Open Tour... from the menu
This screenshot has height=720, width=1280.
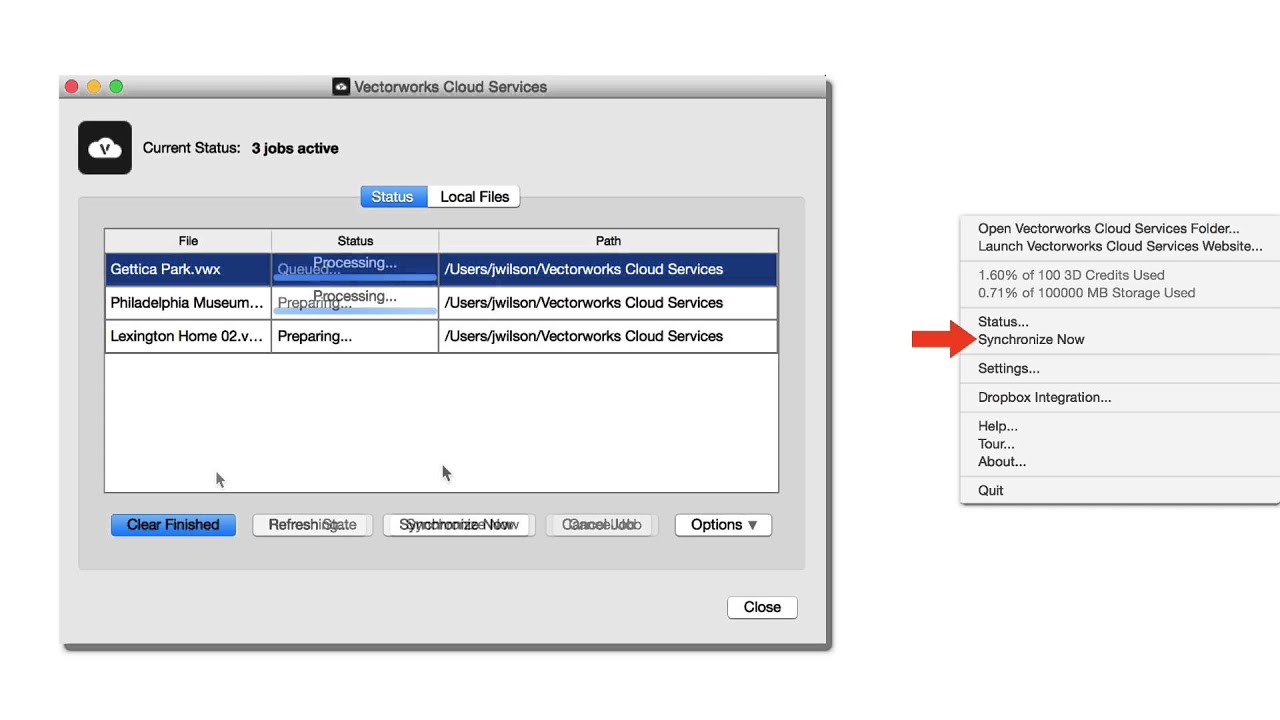(996, 444)
